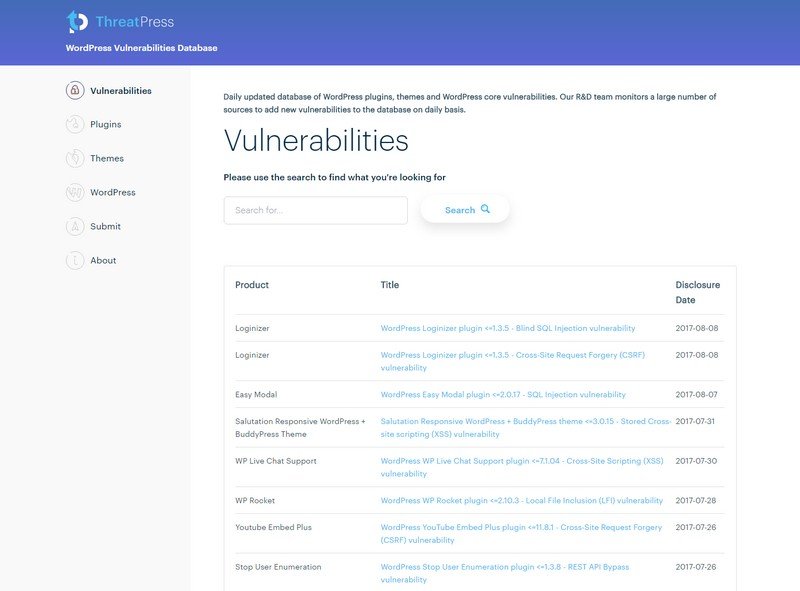Select the Easy Modal product cell
The height and width of the screenshot is (591, 800).
coord(256,395)
